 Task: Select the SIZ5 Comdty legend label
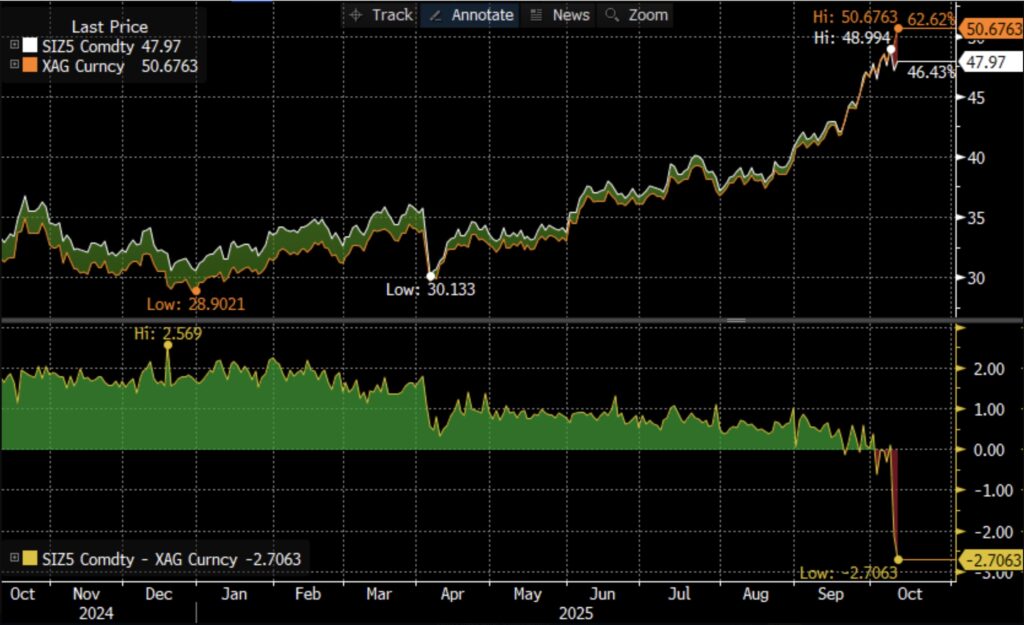pos(87,46)
